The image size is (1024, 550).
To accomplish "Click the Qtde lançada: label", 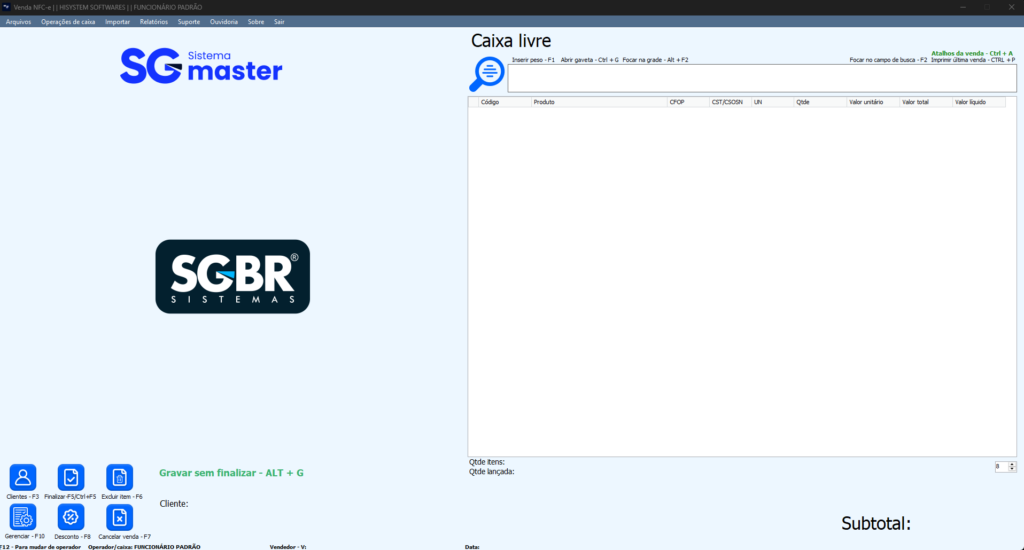I will (x=491, y=472).
